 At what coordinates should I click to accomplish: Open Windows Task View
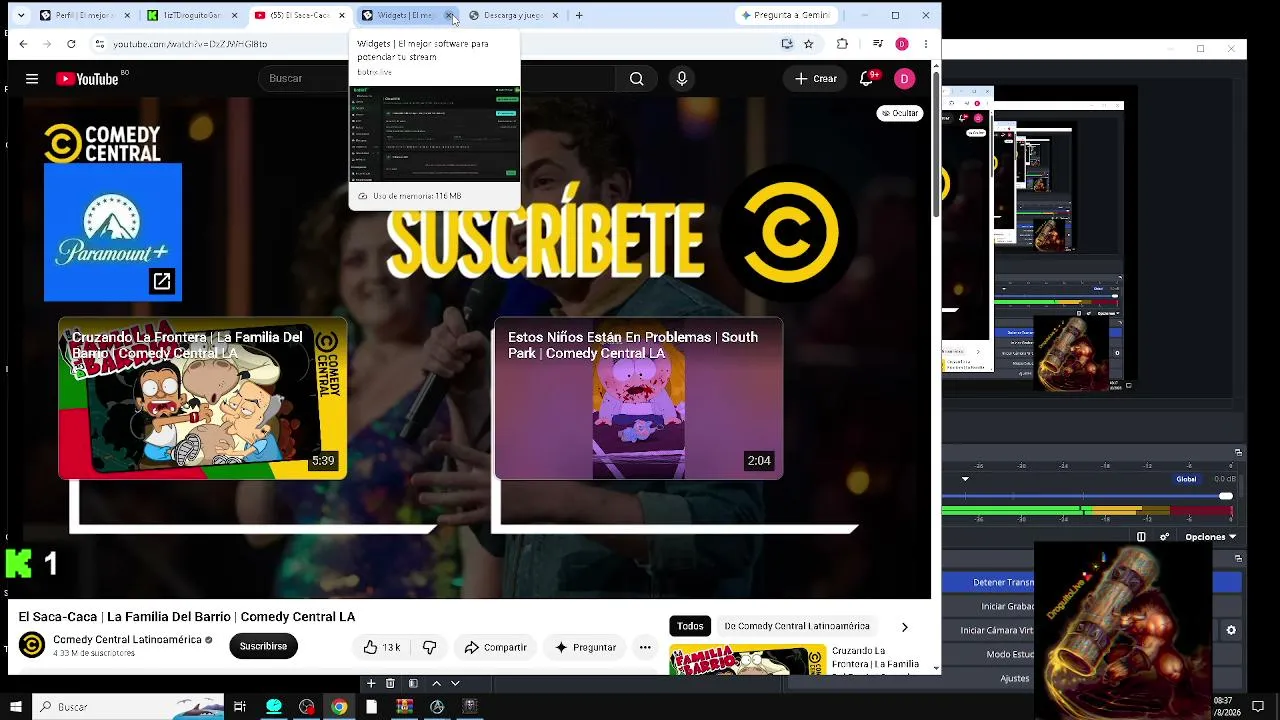click(x=240, y=707)
